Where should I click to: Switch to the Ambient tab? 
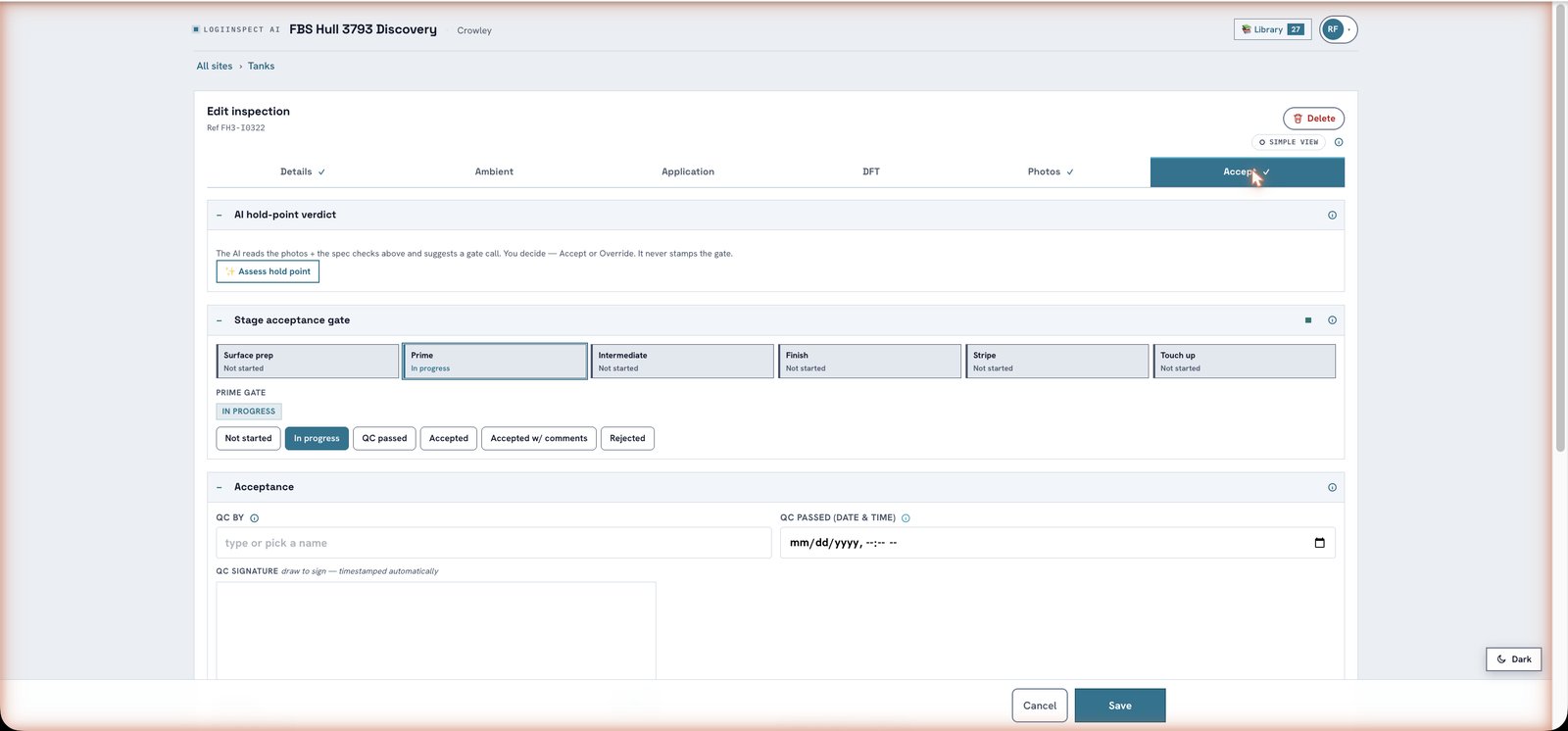point(494,171)
